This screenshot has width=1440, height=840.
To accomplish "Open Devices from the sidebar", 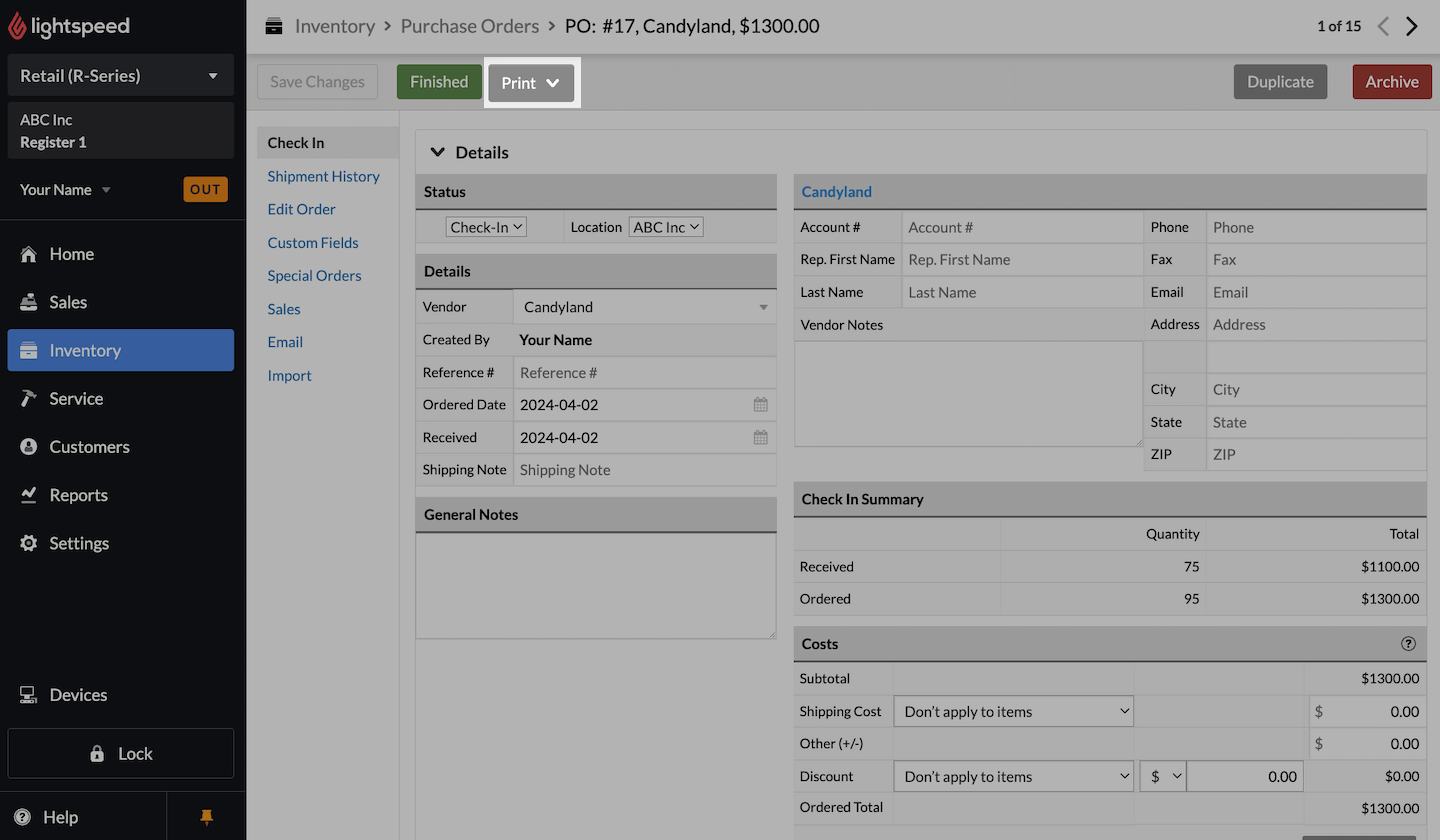I will pos(78,695).
